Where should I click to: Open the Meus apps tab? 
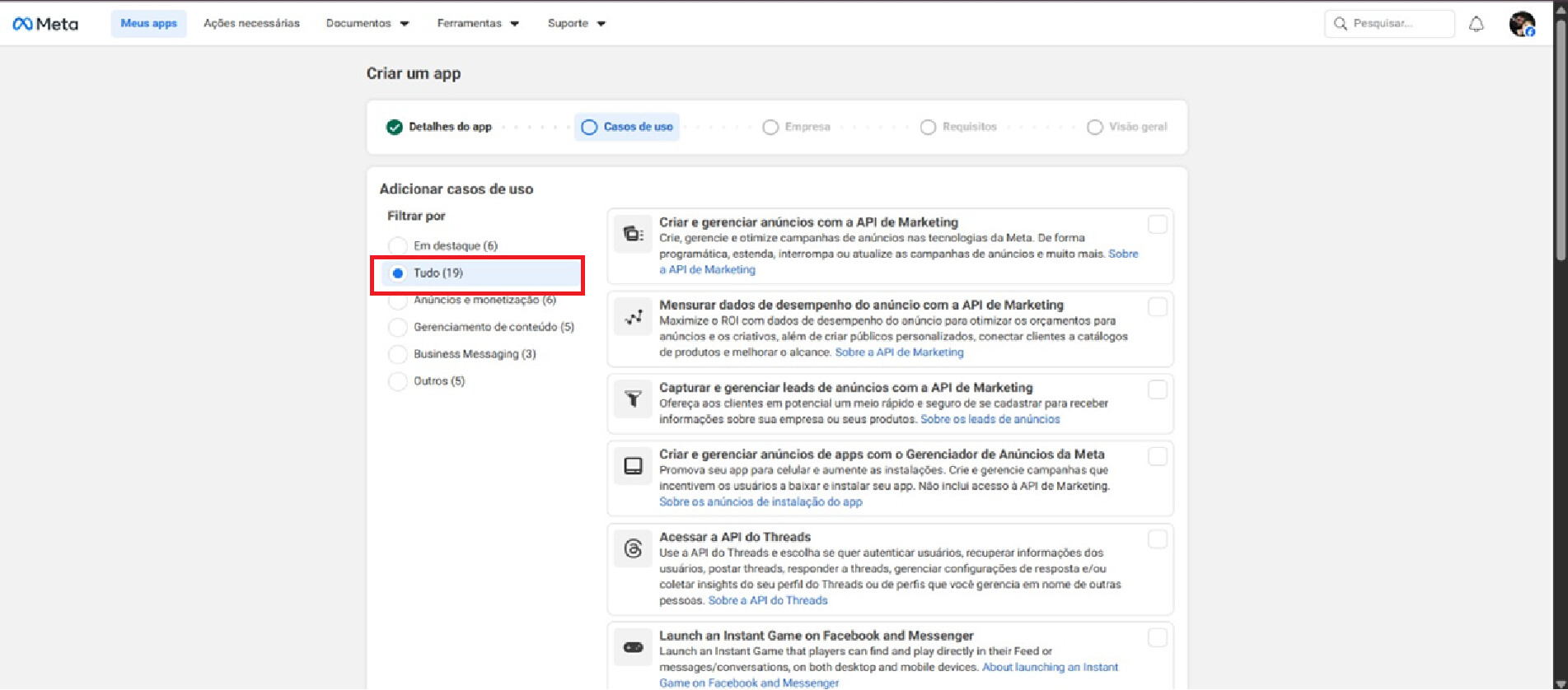148,24
